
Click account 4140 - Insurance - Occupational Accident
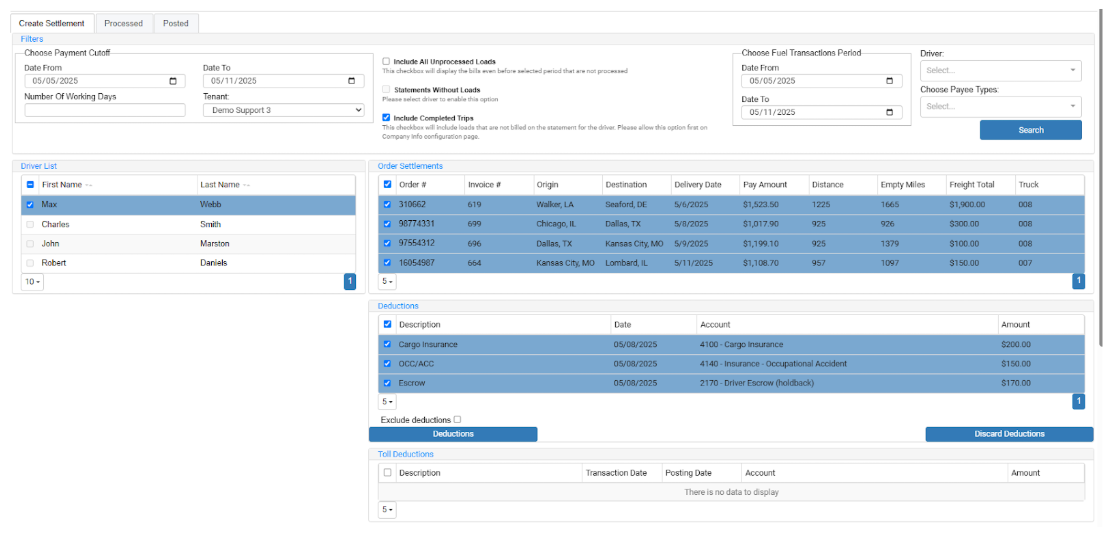(774, 364)
